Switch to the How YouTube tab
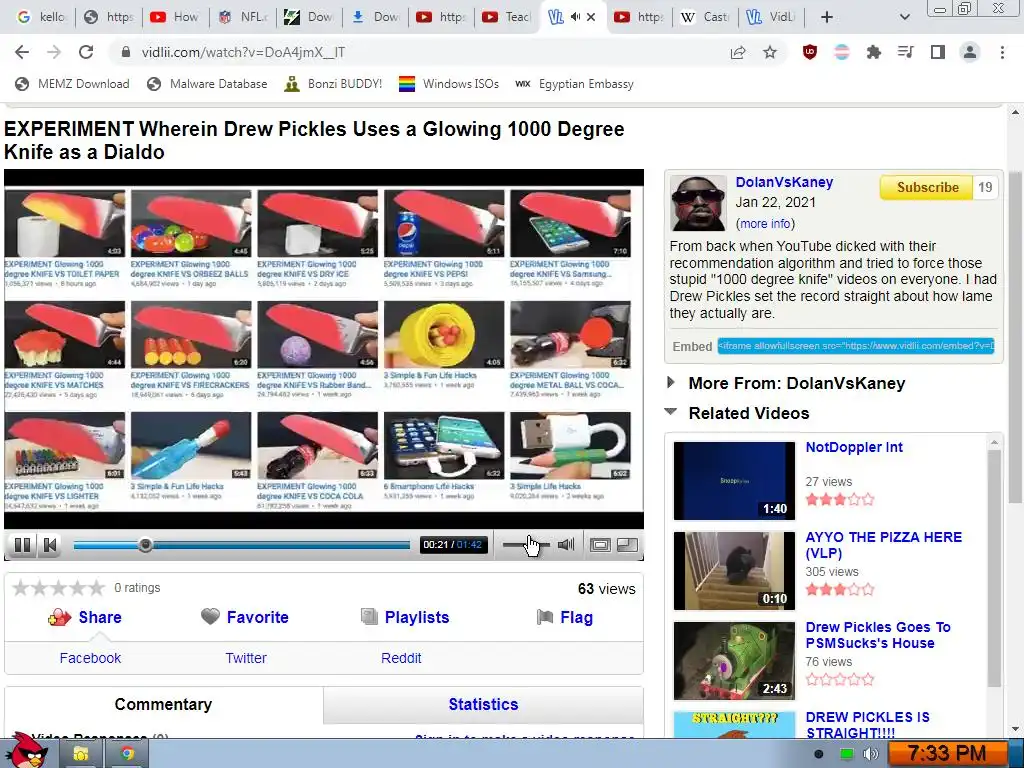The image size is (1024, 768). [176, 17]
